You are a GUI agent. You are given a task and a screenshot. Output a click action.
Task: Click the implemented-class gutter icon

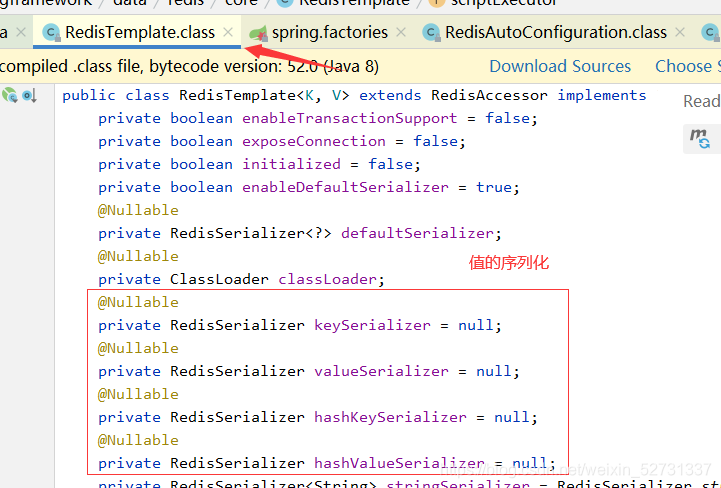click(10, 95)
